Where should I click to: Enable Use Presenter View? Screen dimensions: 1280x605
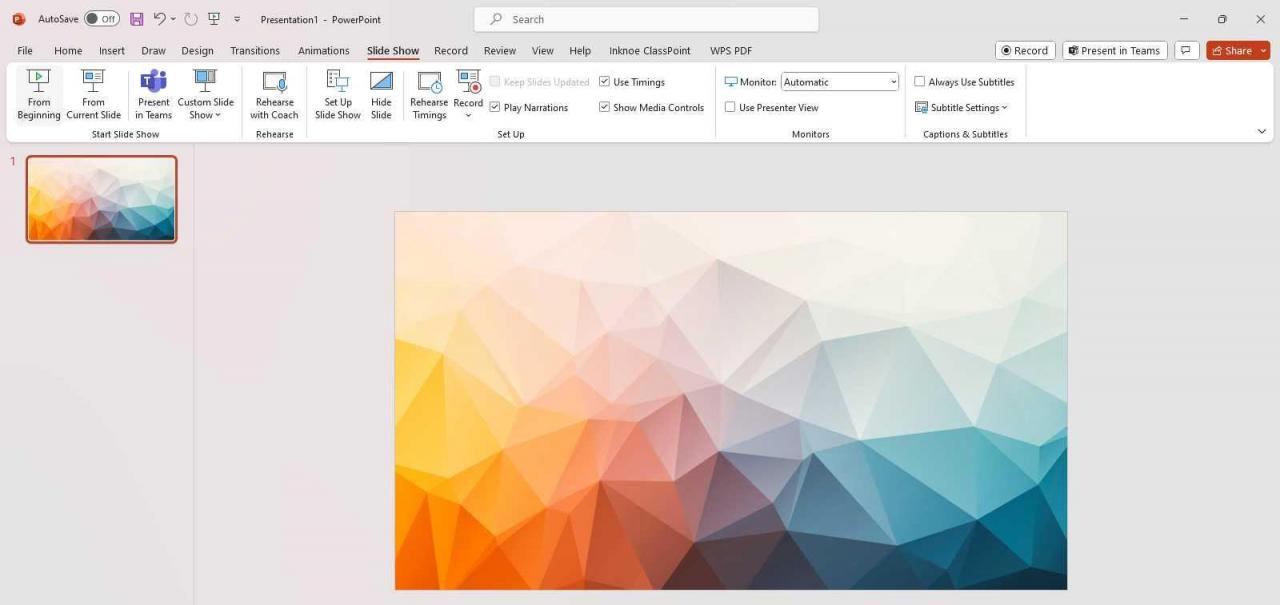(730, 107)
